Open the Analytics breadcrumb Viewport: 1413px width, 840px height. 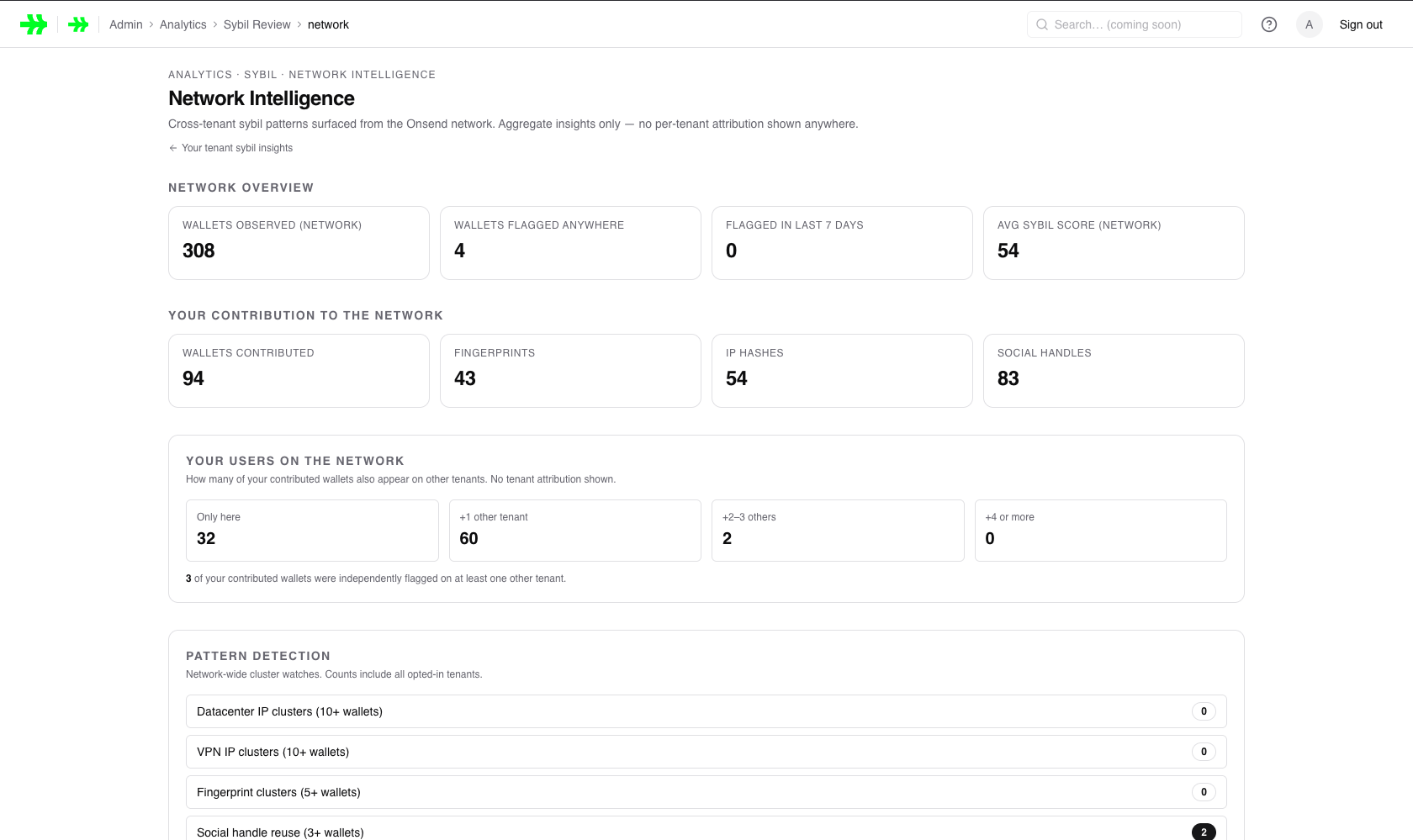(x=183, y=24)
